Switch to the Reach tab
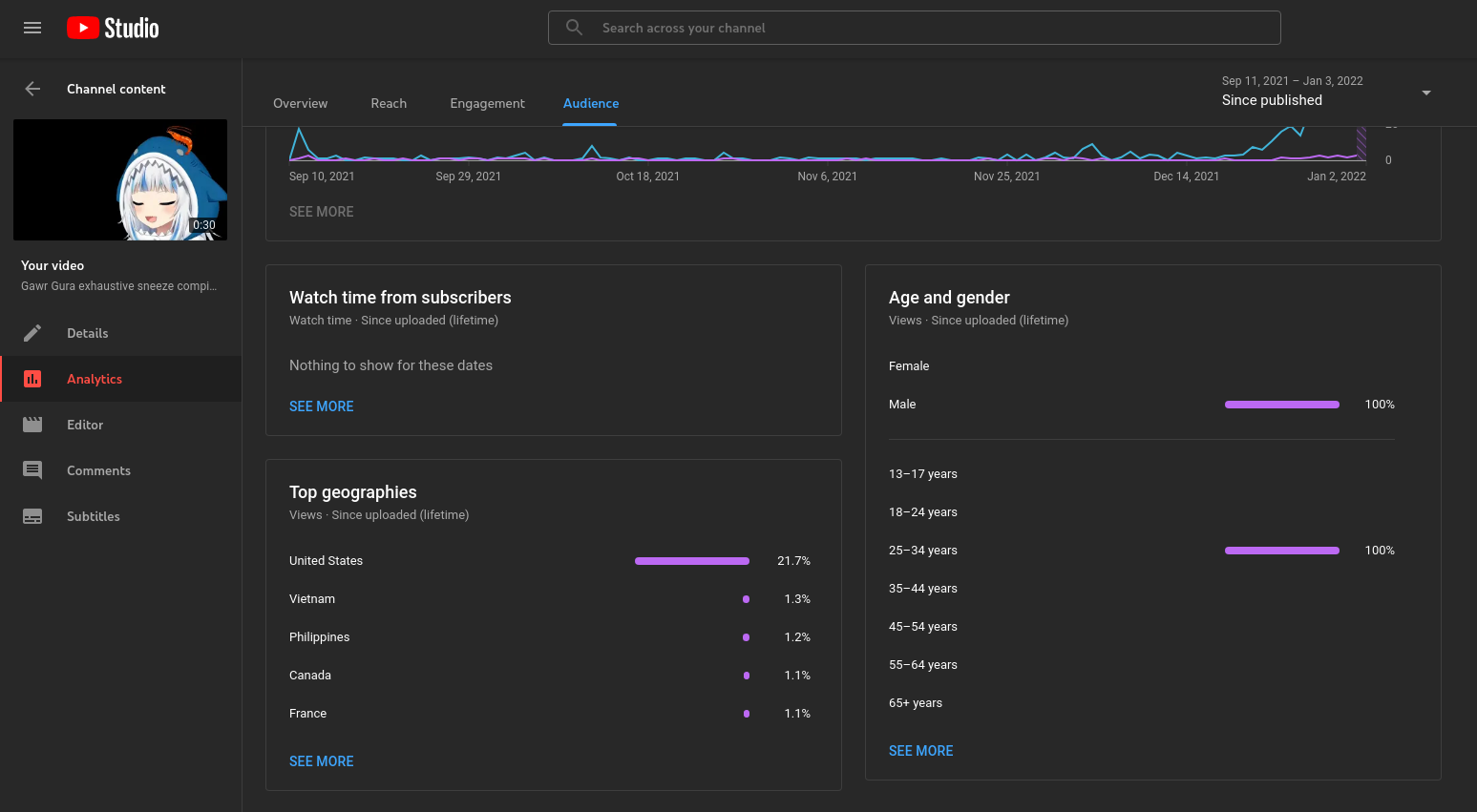The height and width of the screenshot is (812, 1477). pyautogui.click(x=389, y=103)
